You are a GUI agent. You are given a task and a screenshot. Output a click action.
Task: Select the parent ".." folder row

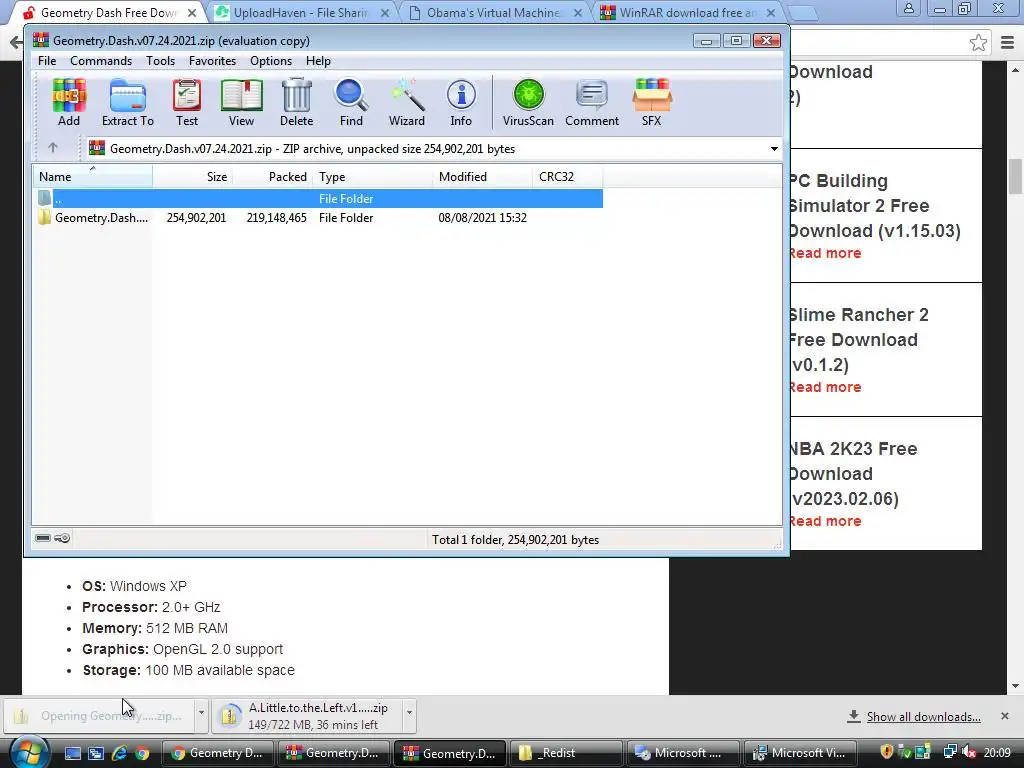coord(319,199)
